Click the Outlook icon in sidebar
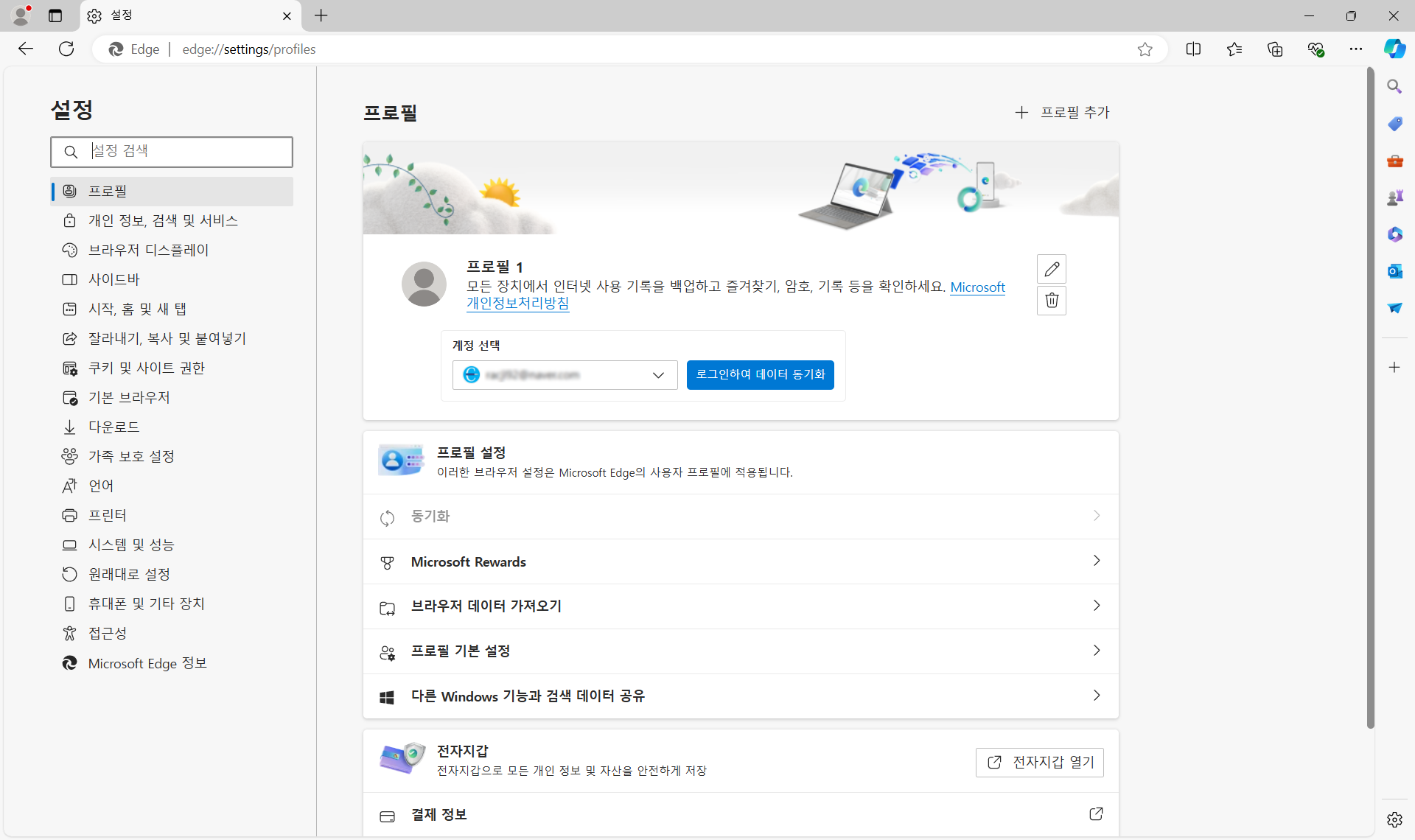Image resolution: width=1415 pixels, height=840 pixels. [1394, 271]
